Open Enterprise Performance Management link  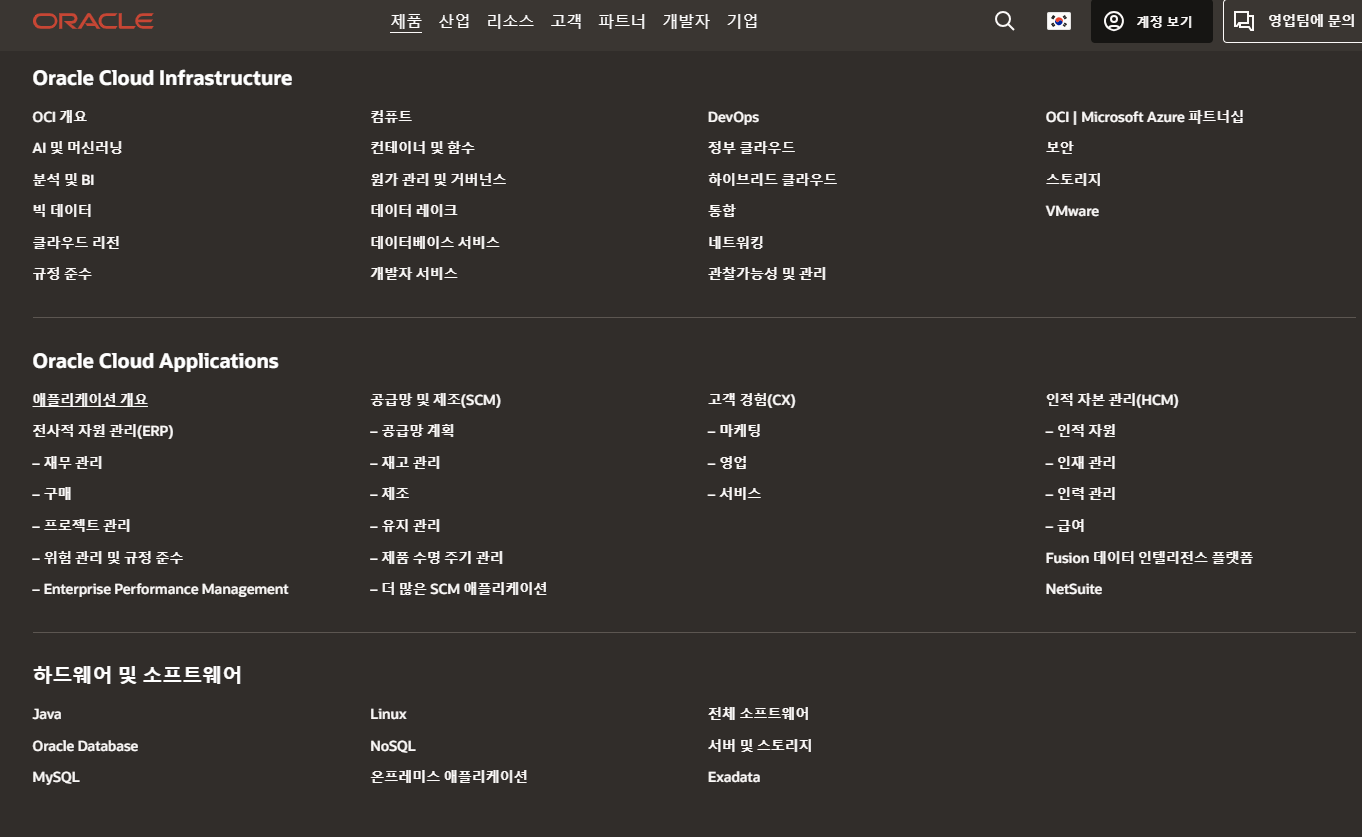[160, 589]
